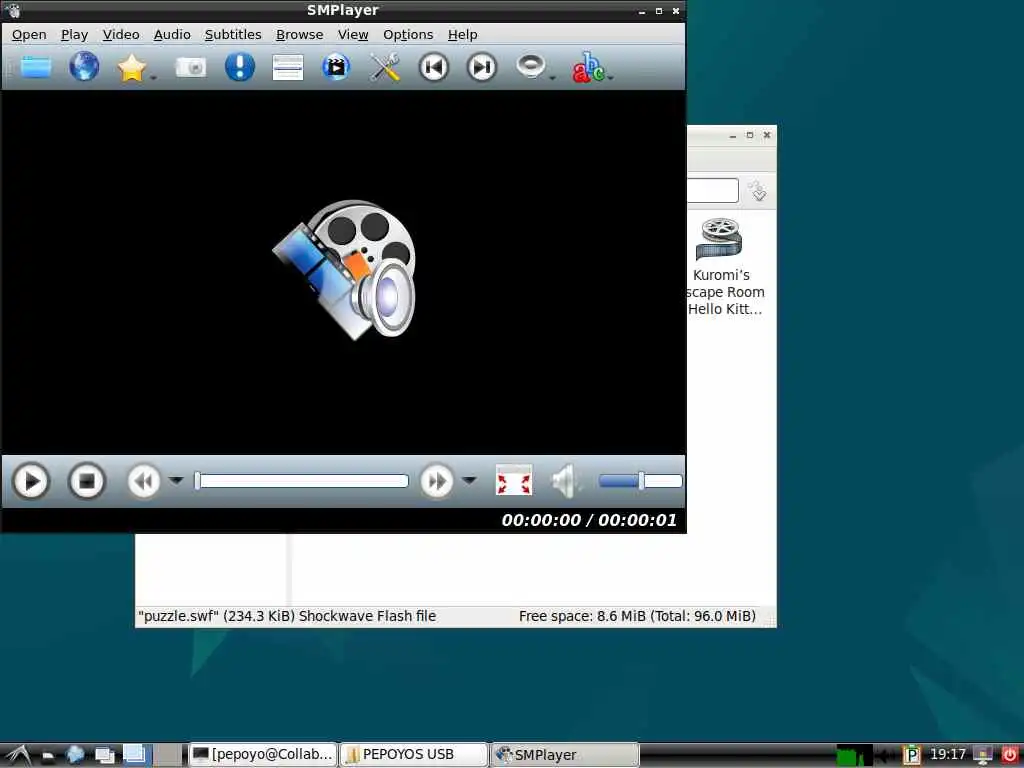Click the time display 00:00:00 / 00:00:01
This screenshot has width=1024, height=768.
click(x=589, y=520)
